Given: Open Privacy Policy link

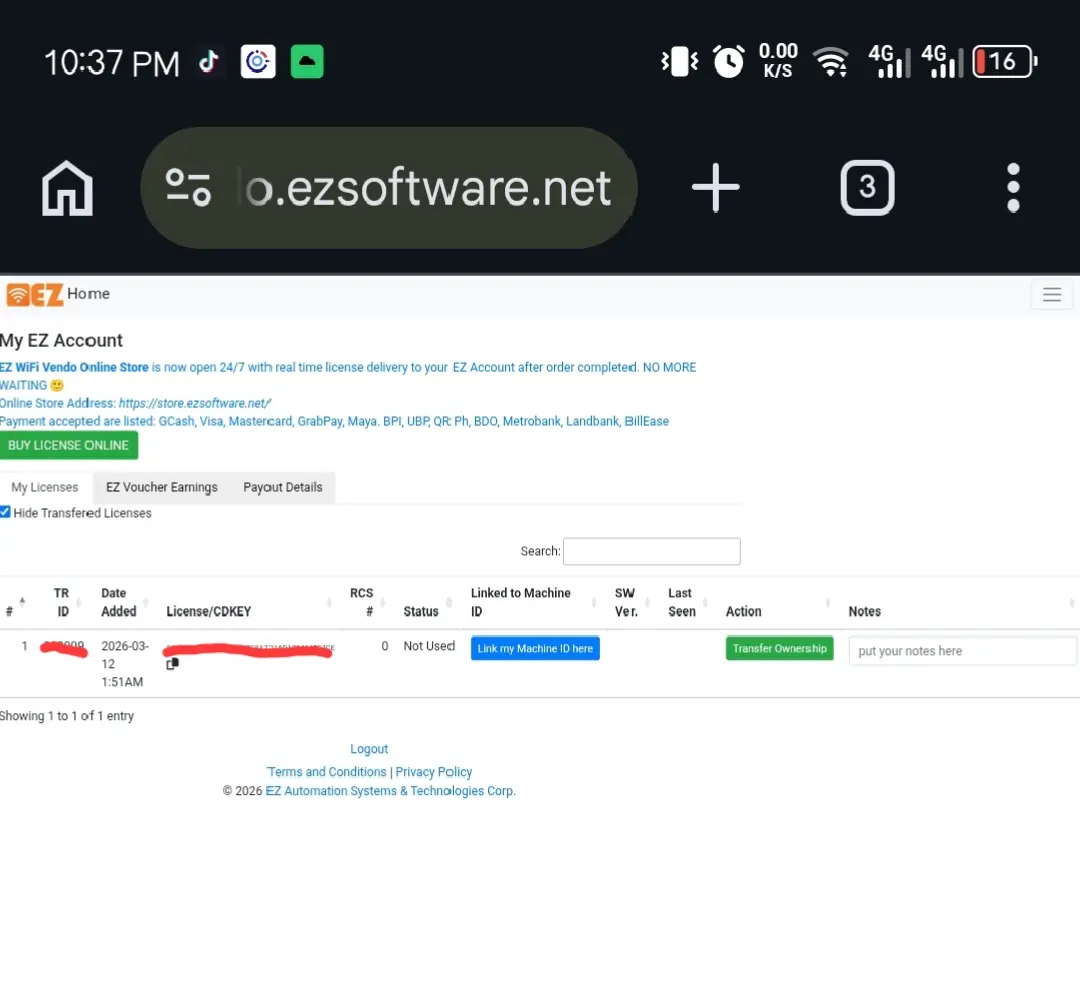Looking at the screenshot, I should (x=434, y=772).
